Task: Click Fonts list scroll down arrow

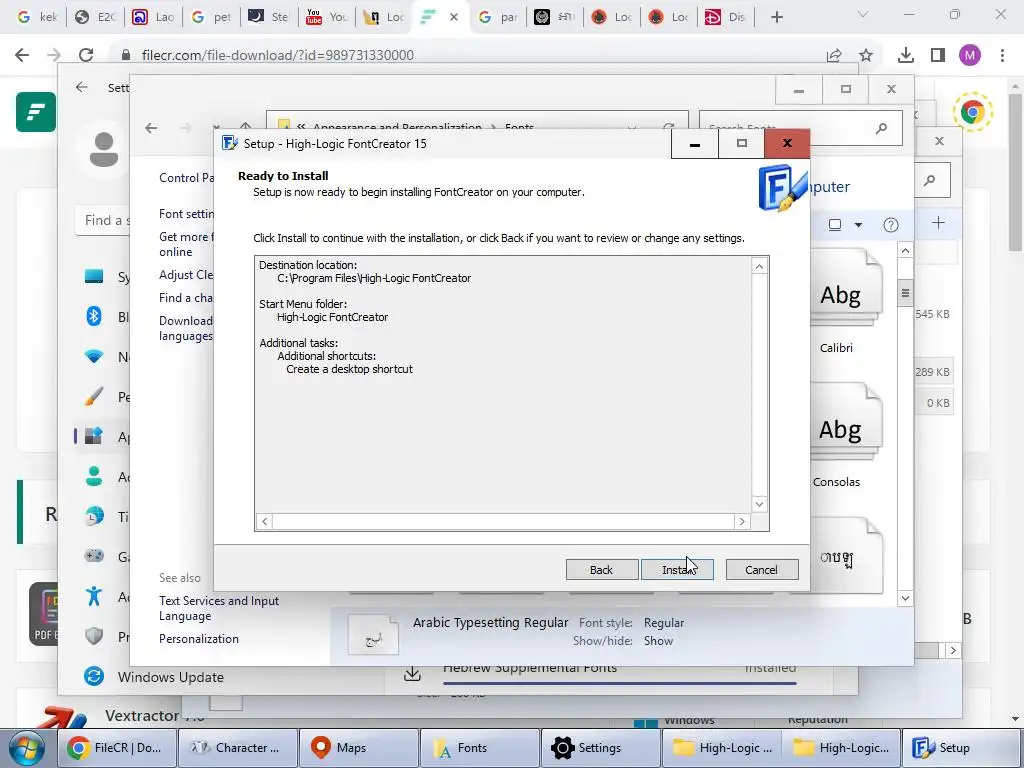Action: (905, 598)
